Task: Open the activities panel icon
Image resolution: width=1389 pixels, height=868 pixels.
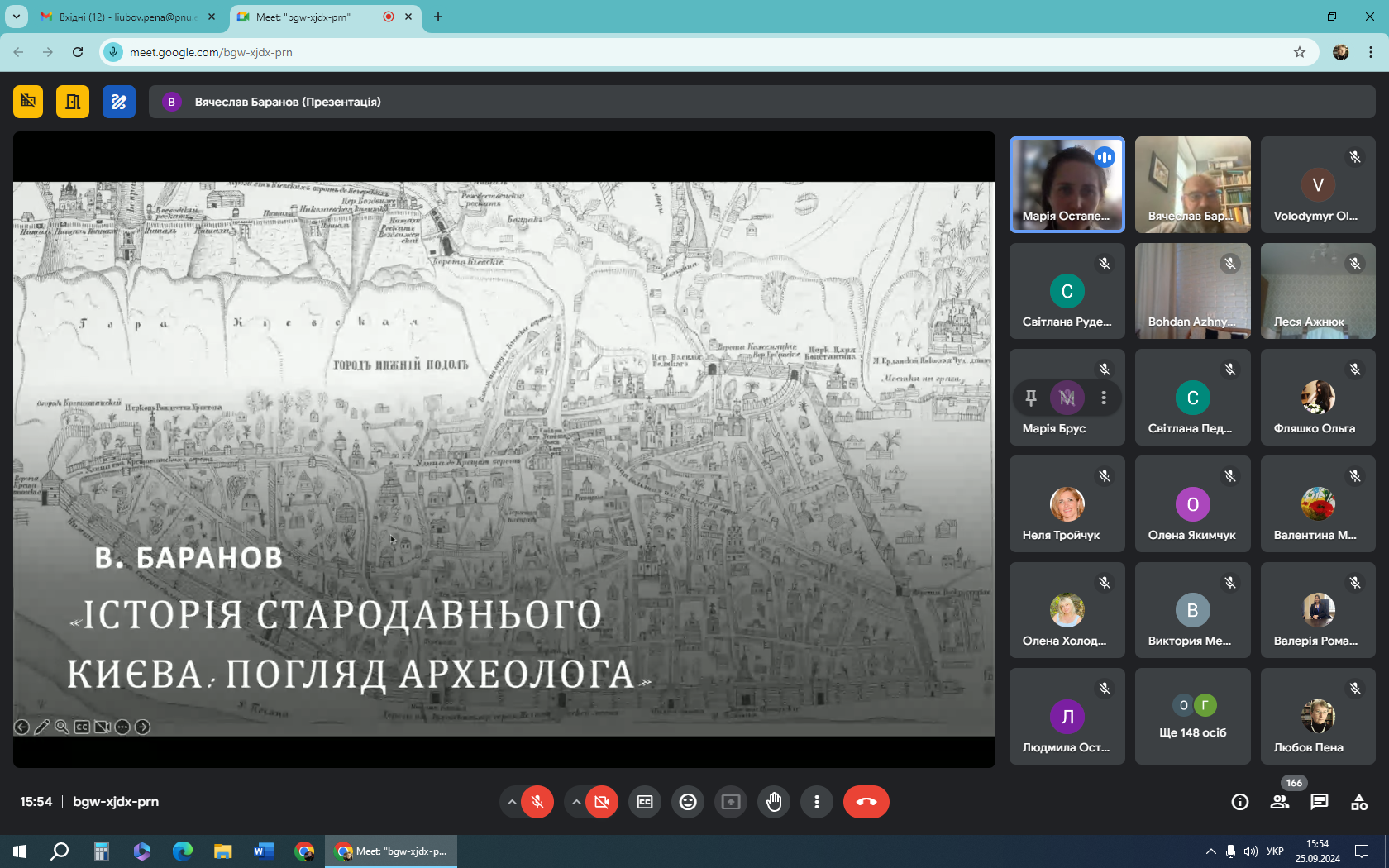Action: click(1359, 802)
